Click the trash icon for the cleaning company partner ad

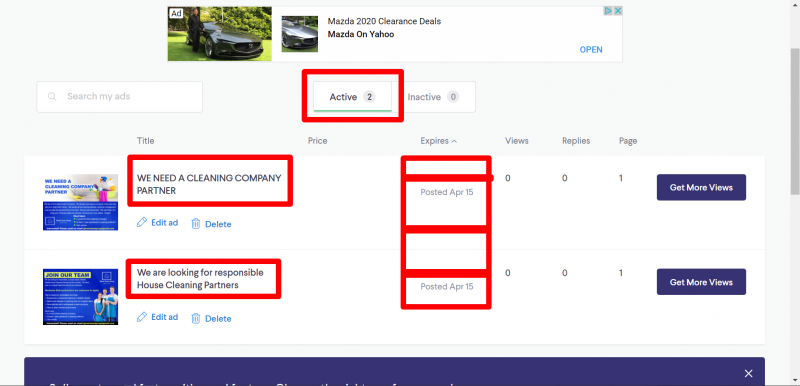[195, 223]
